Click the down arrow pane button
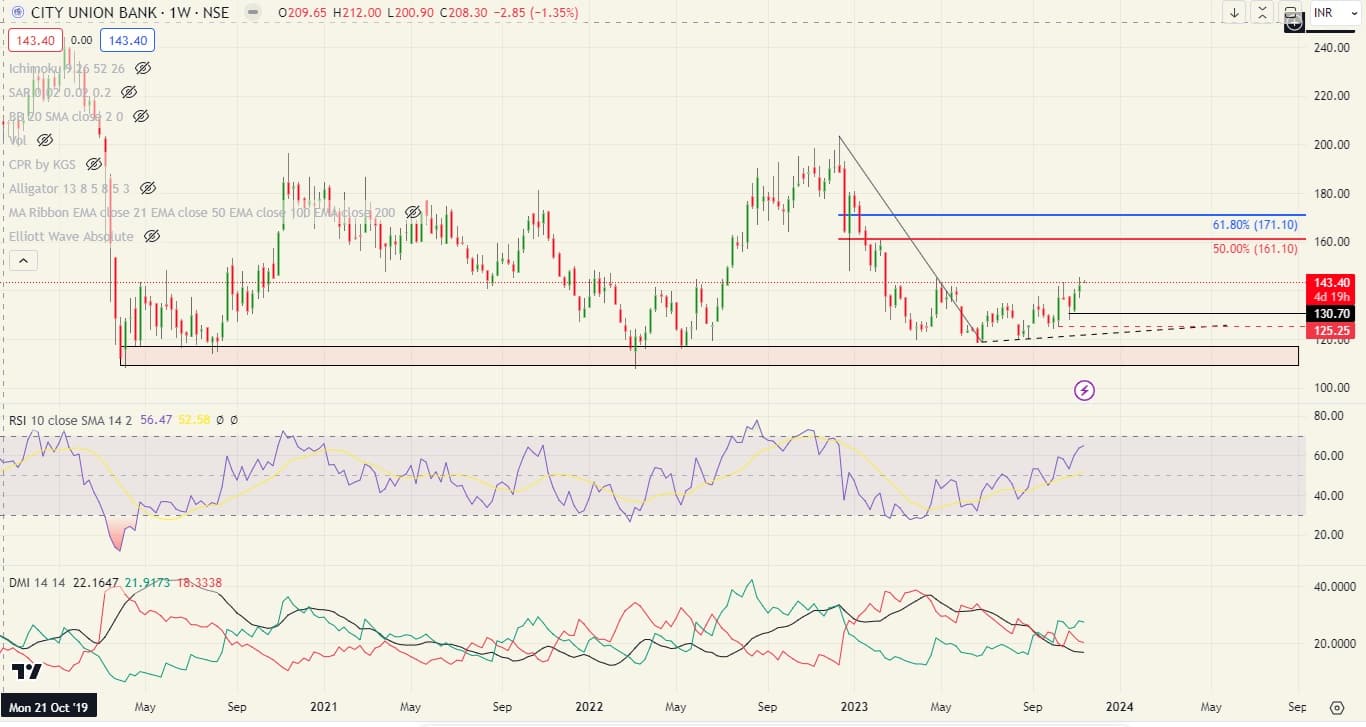This screenshot has width=1366, height=727. click(x=1235, y=13)
